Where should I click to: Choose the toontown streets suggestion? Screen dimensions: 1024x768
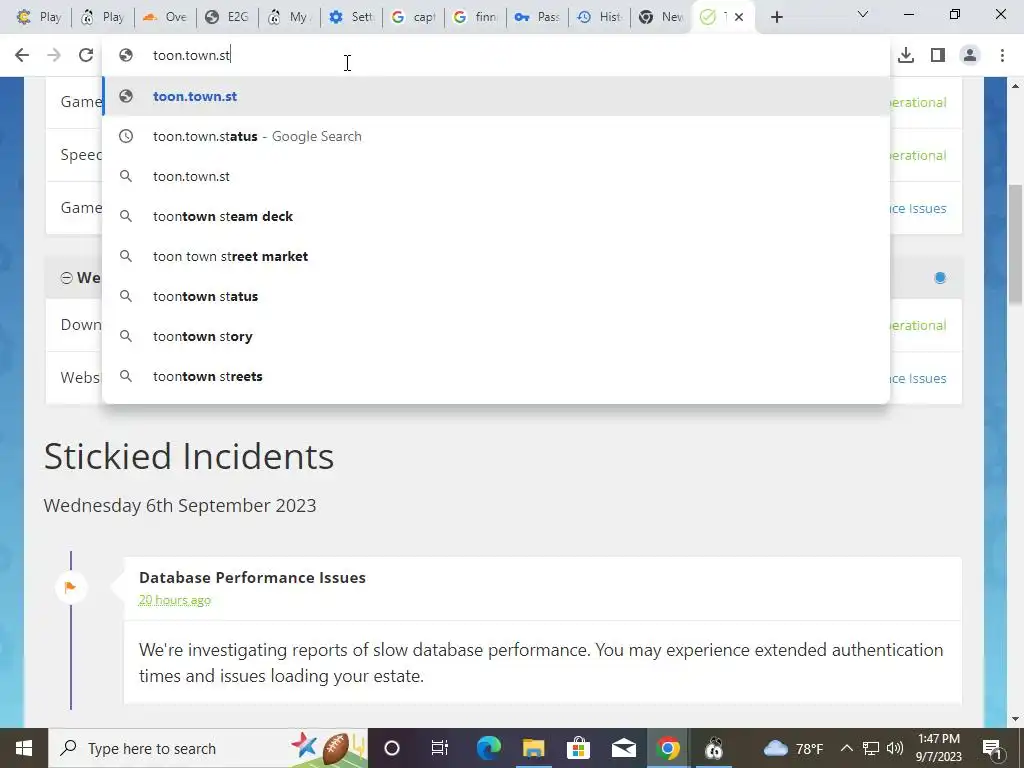pos(496,376)
